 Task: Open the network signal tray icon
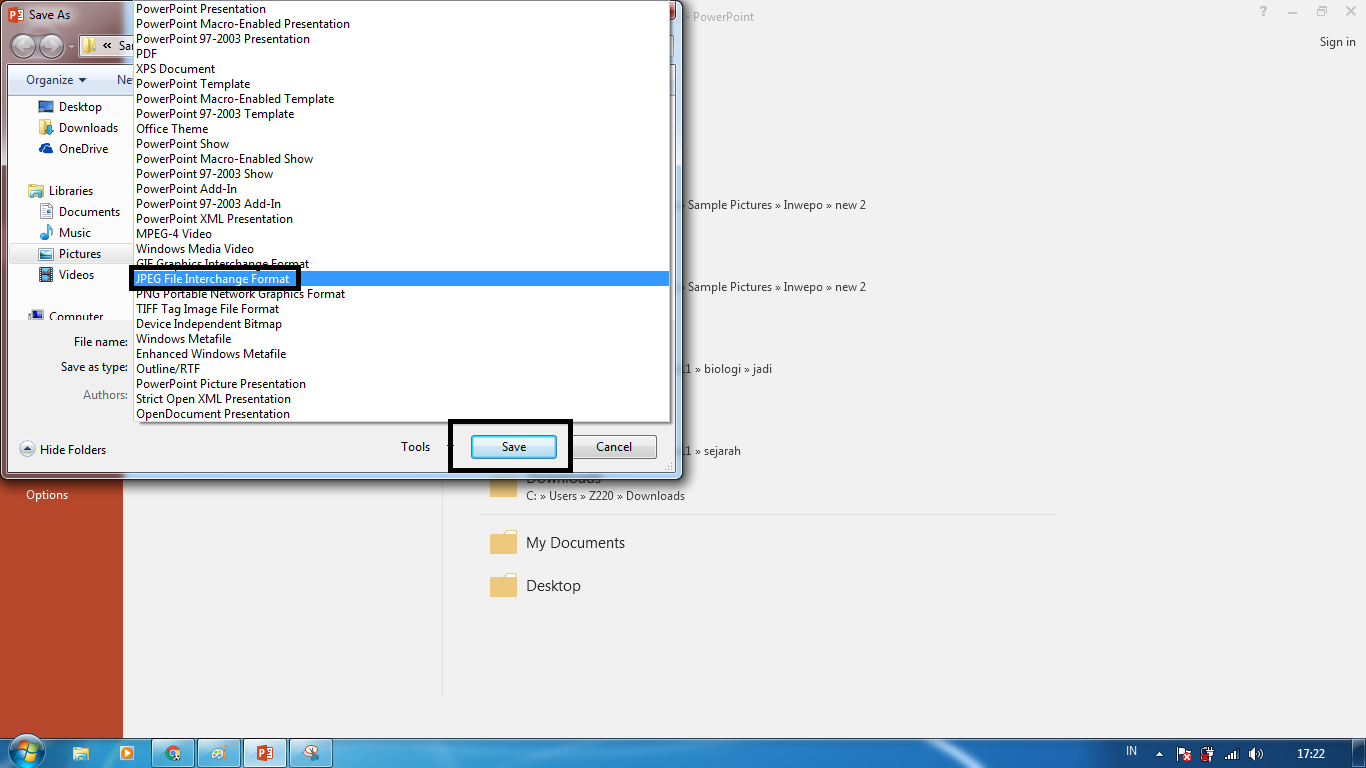coord(1231,753)
